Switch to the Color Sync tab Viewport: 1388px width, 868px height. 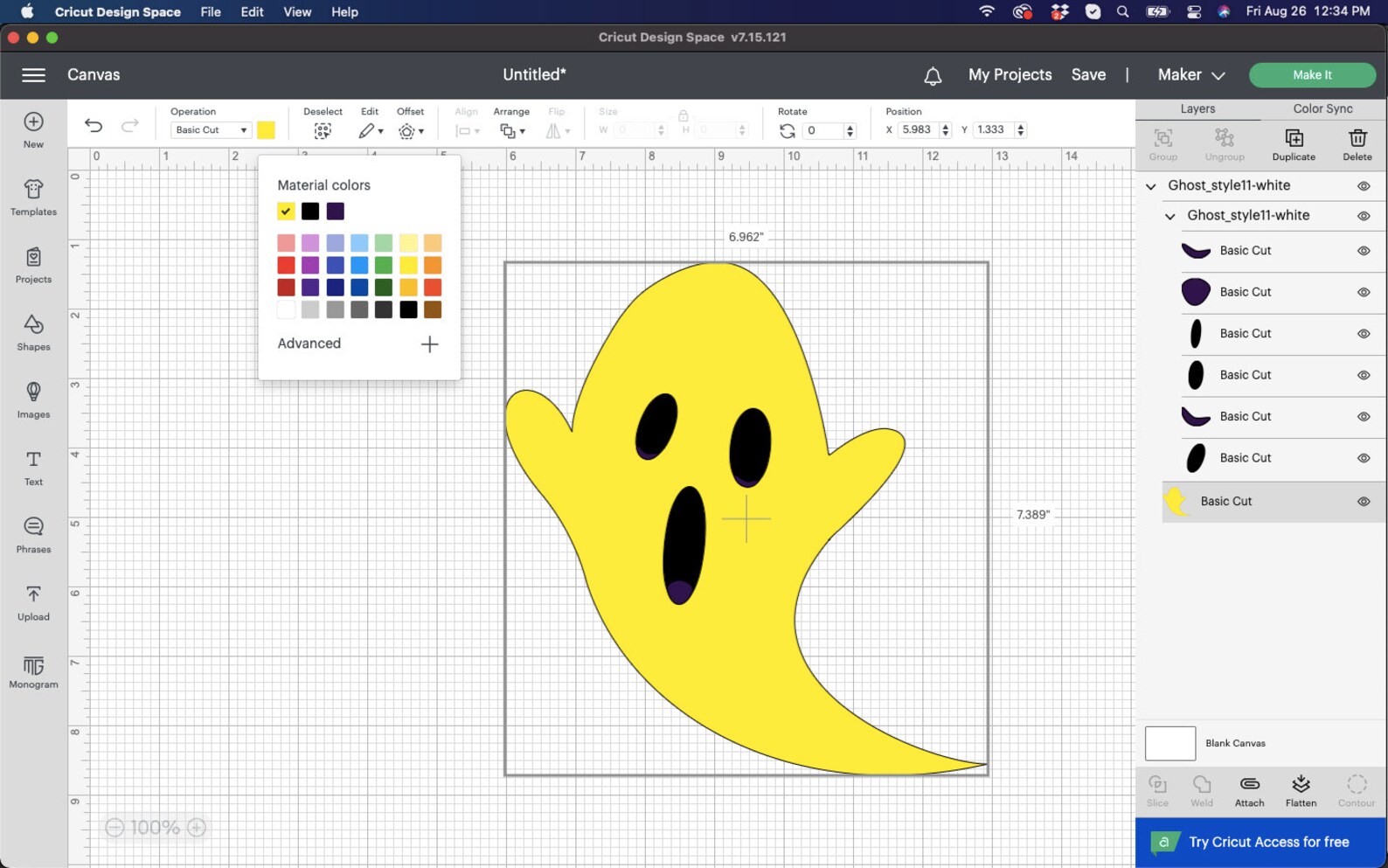pyautogui.click(x=1322, y=108)
